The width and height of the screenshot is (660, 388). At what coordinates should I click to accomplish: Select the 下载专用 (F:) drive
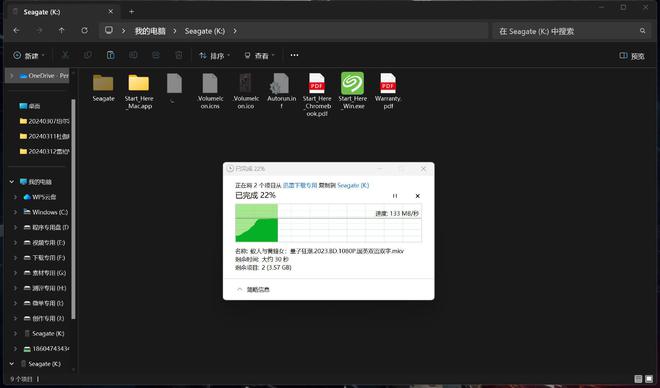point(45,258)
